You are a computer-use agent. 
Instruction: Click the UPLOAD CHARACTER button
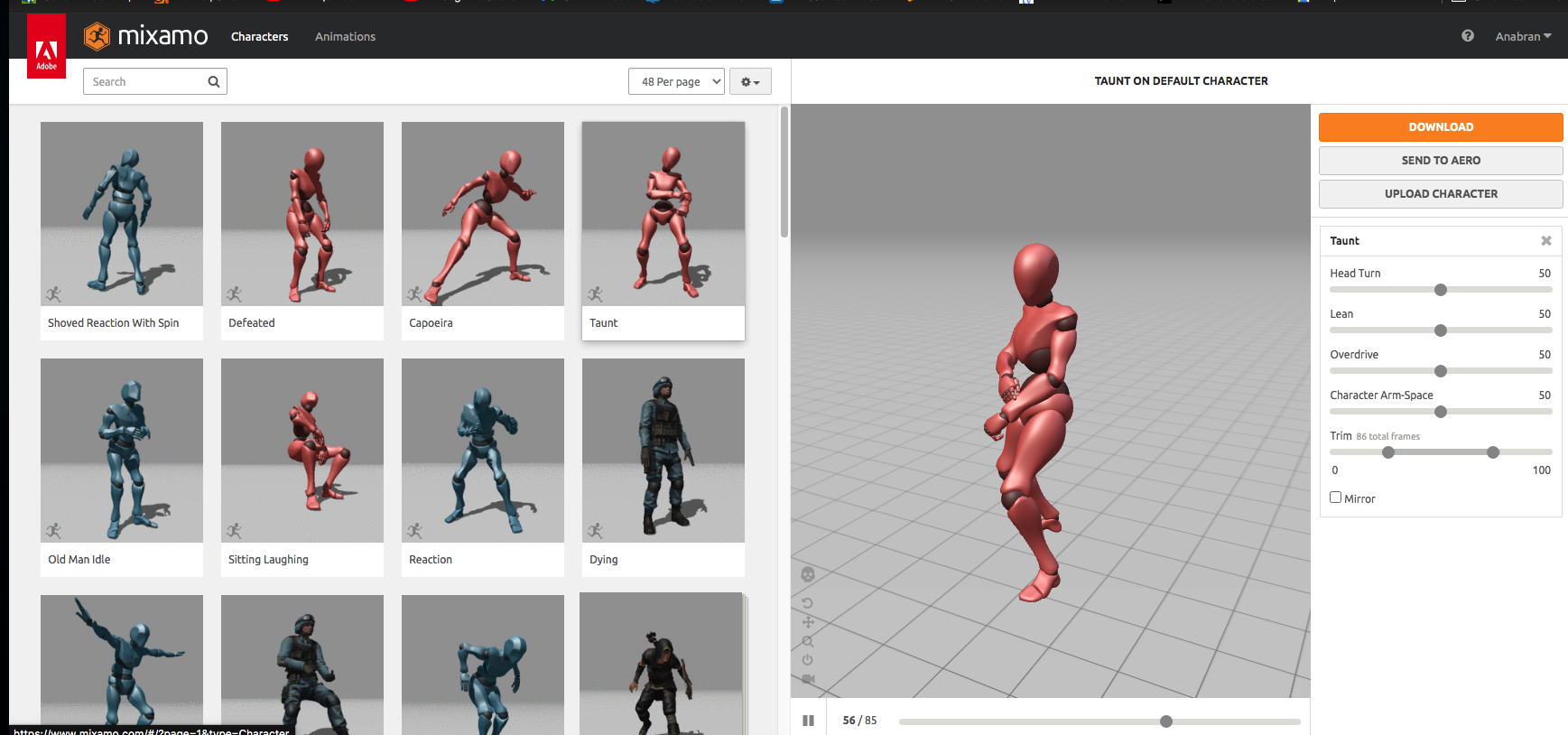1441,194
